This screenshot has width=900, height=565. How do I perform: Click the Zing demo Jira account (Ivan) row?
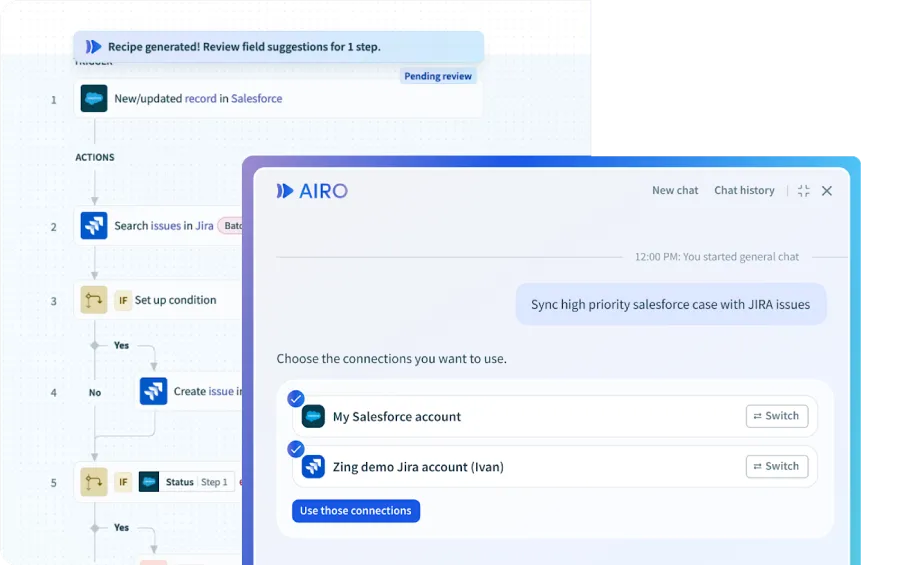[554, 467]
